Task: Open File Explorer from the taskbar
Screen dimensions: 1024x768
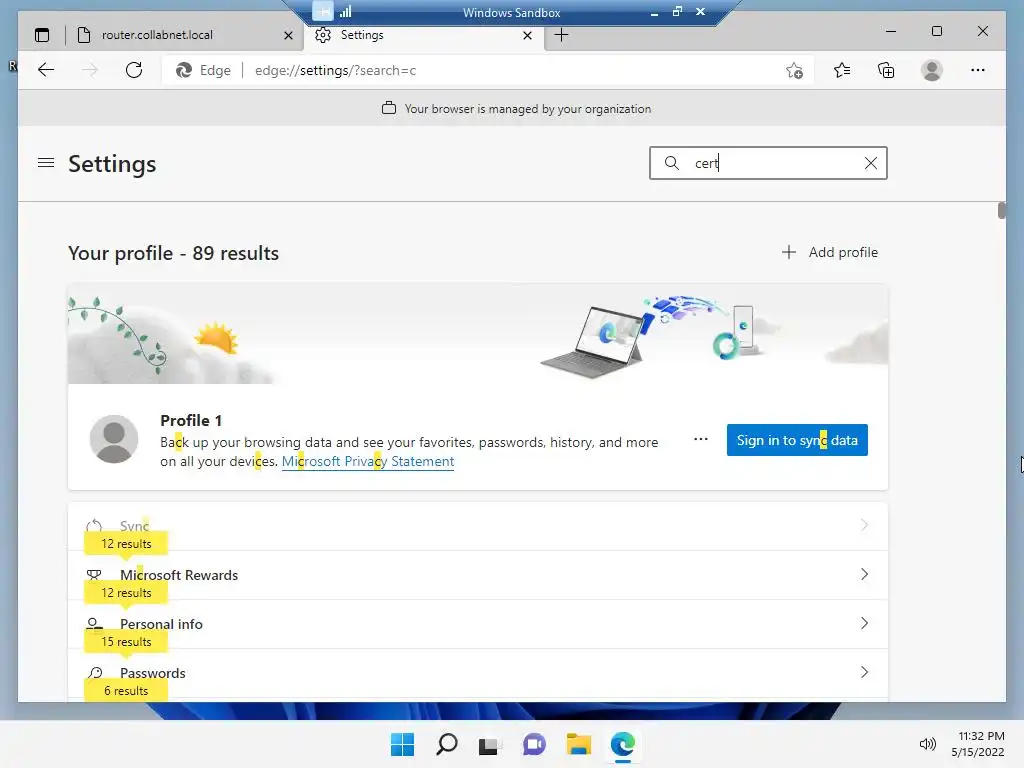Action: point(579,744)
